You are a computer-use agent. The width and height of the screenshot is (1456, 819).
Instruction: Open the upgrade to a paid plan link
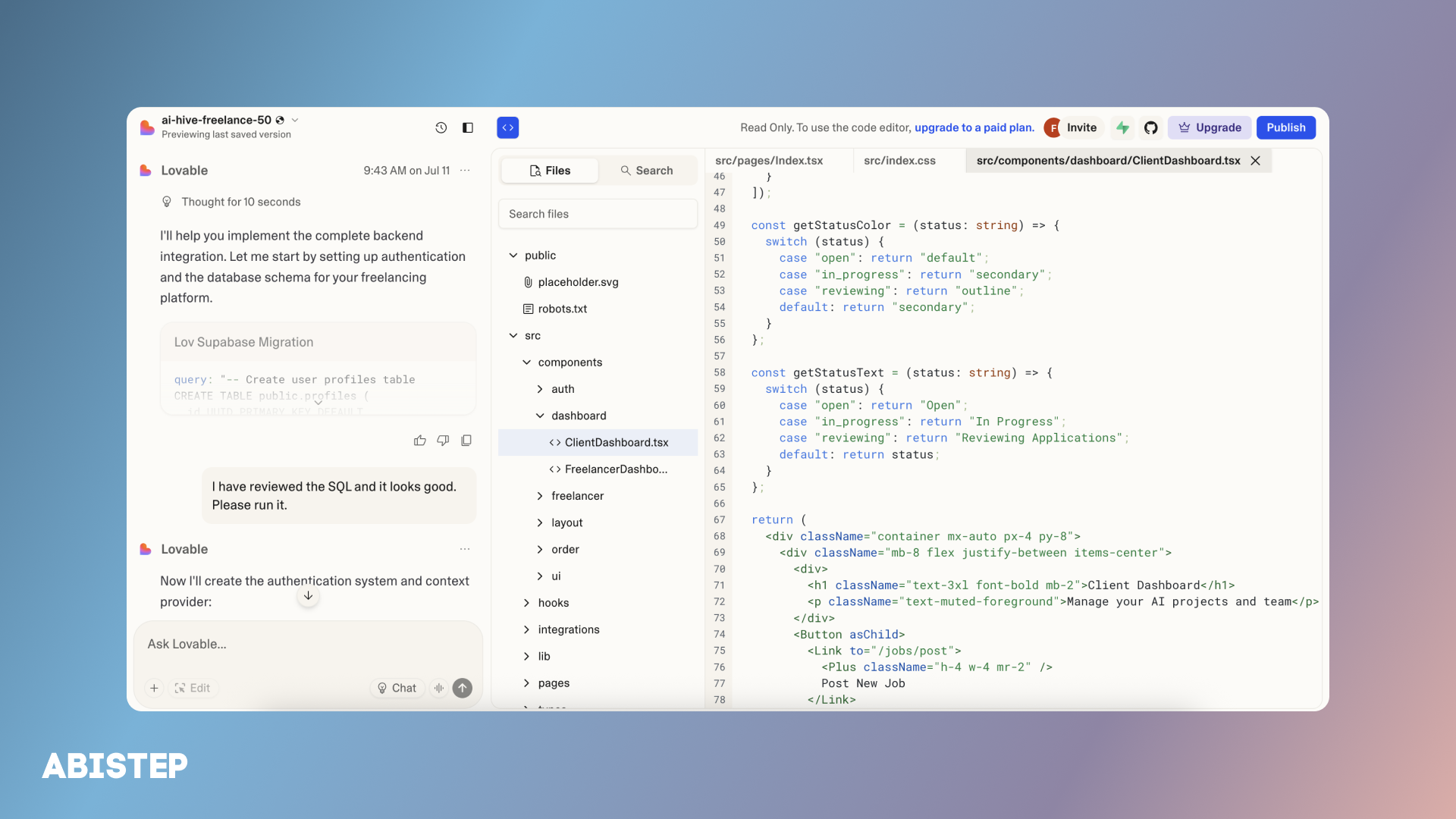974,127
